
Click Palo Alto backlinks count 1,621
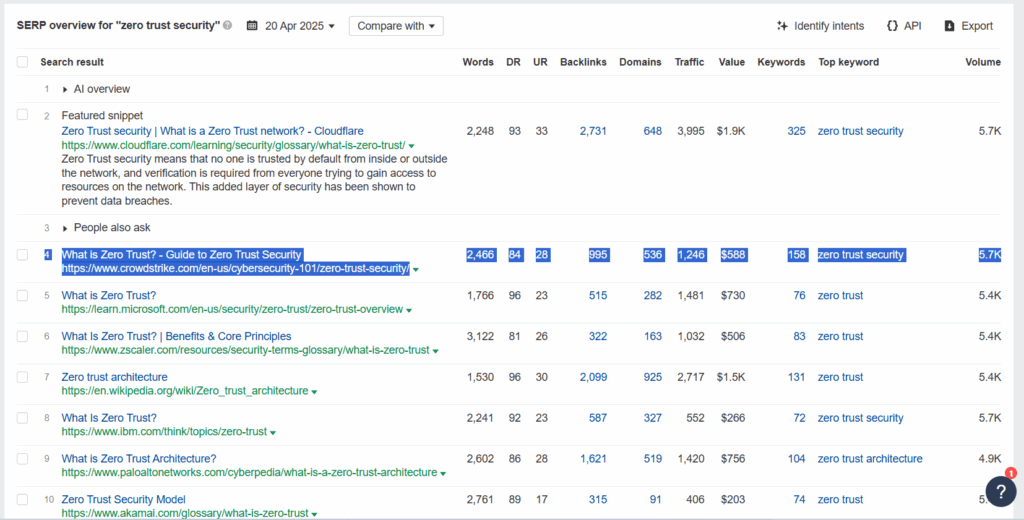pyautogui.click(x=593, y=459)
